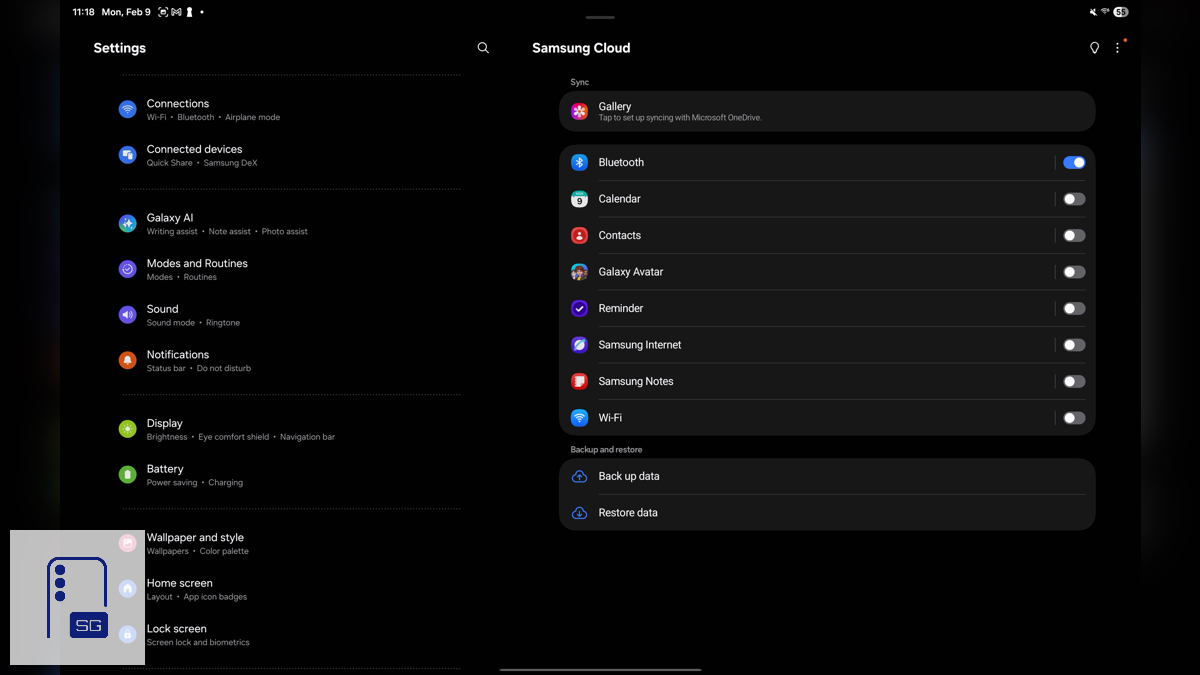Enable Galaxy Avatar sync toggle
This screenshot has height=675, width=1200.
coord(1074,272)
